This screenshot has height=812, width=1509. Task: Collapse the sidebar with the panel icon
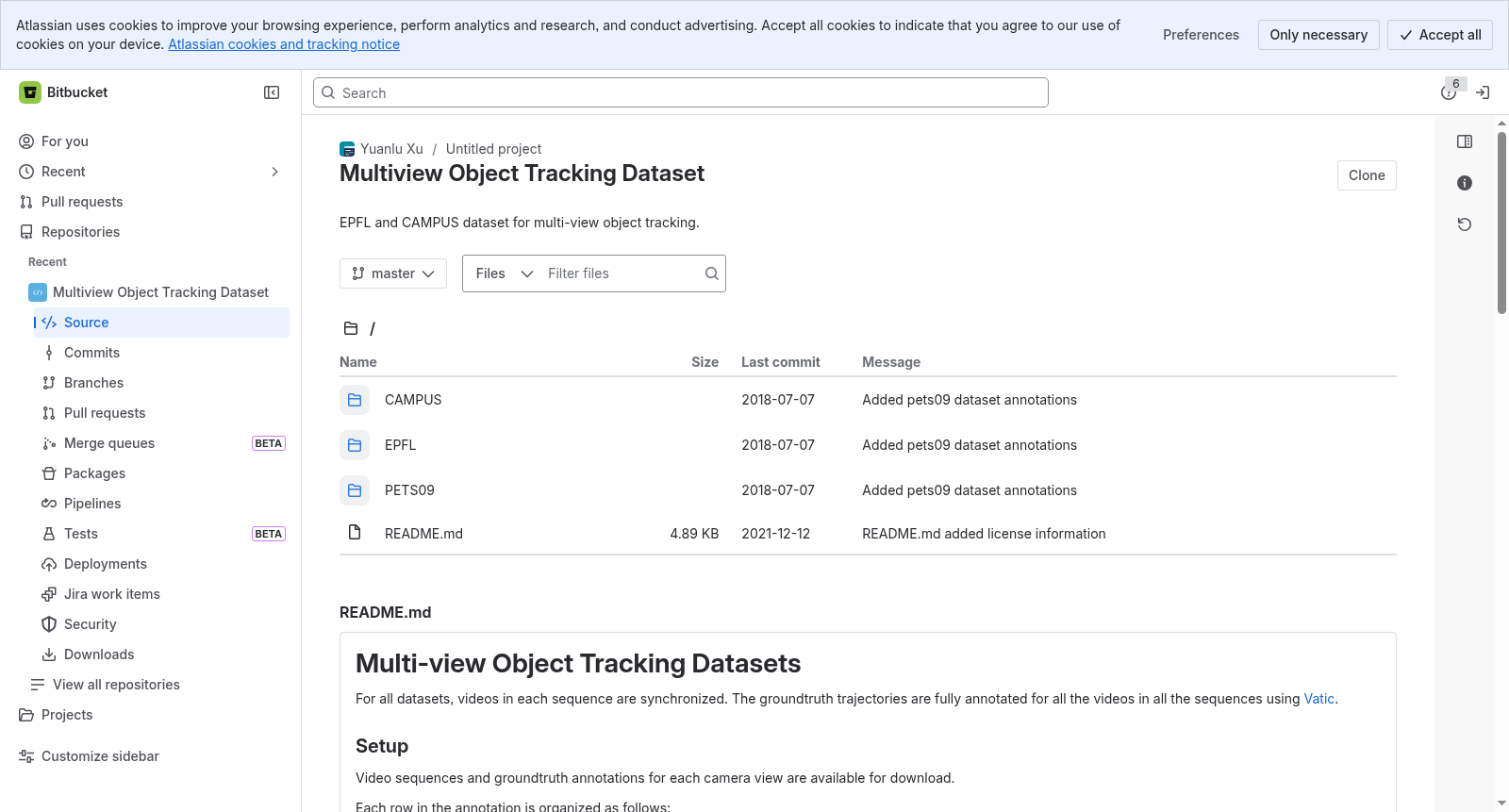(272, 92)
